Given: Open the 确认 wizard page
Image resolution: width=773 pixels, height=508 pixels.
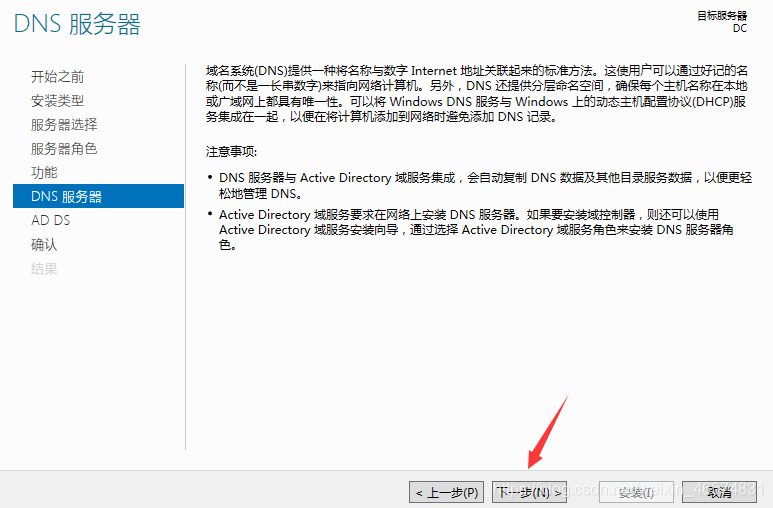Looking at the screenshot, I should 44,244.
